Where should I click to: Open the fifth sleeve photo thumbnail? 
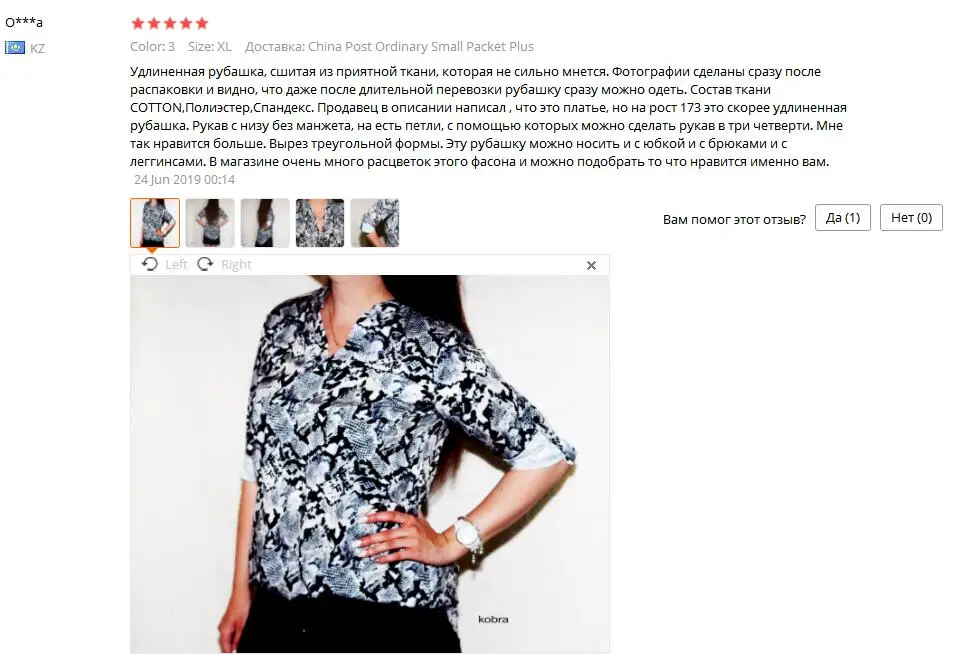tap(375, 223)
